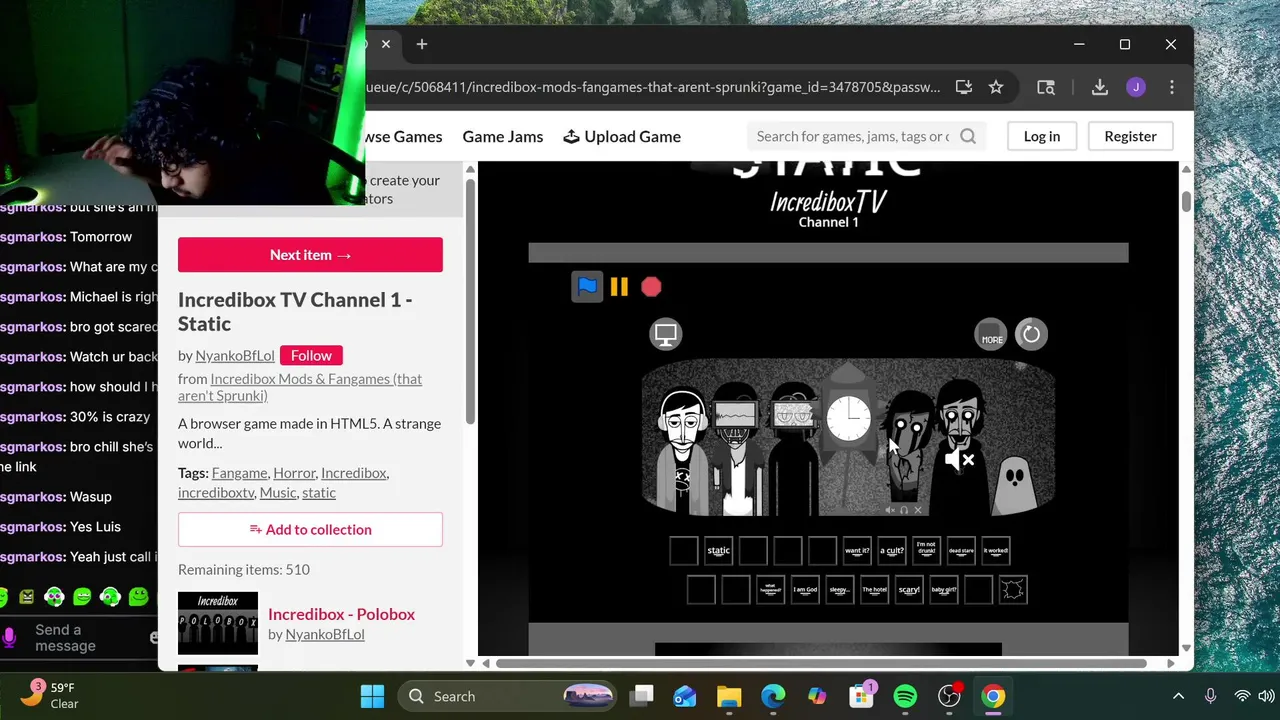Open the Chrome three-dot menu
The image size is (1280, 720).
pos(1172,87)
